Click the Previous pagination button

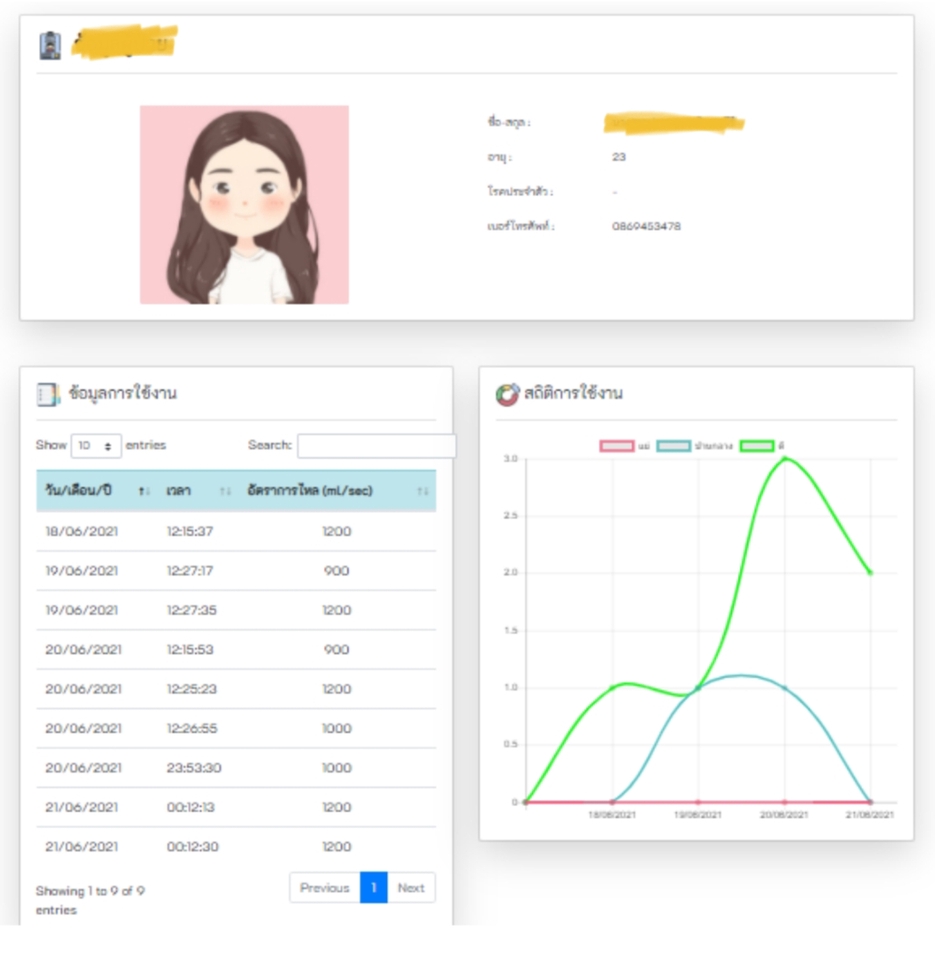(325, 888)
